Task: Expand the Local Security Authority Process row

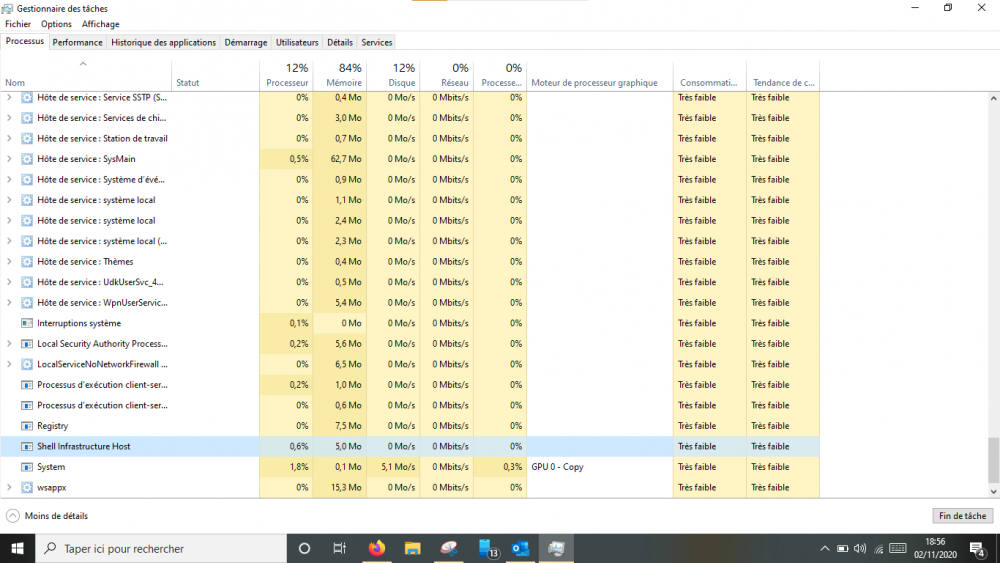Action: [9, 344]
